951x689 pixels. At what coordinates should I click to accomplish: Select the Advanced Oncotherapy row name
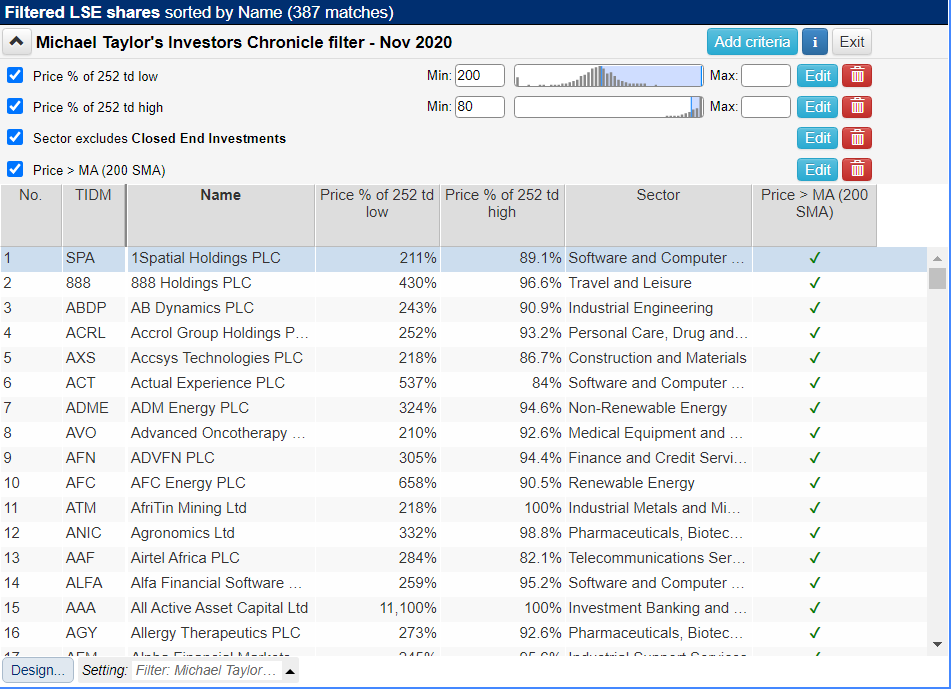click(x=218, y=433)
